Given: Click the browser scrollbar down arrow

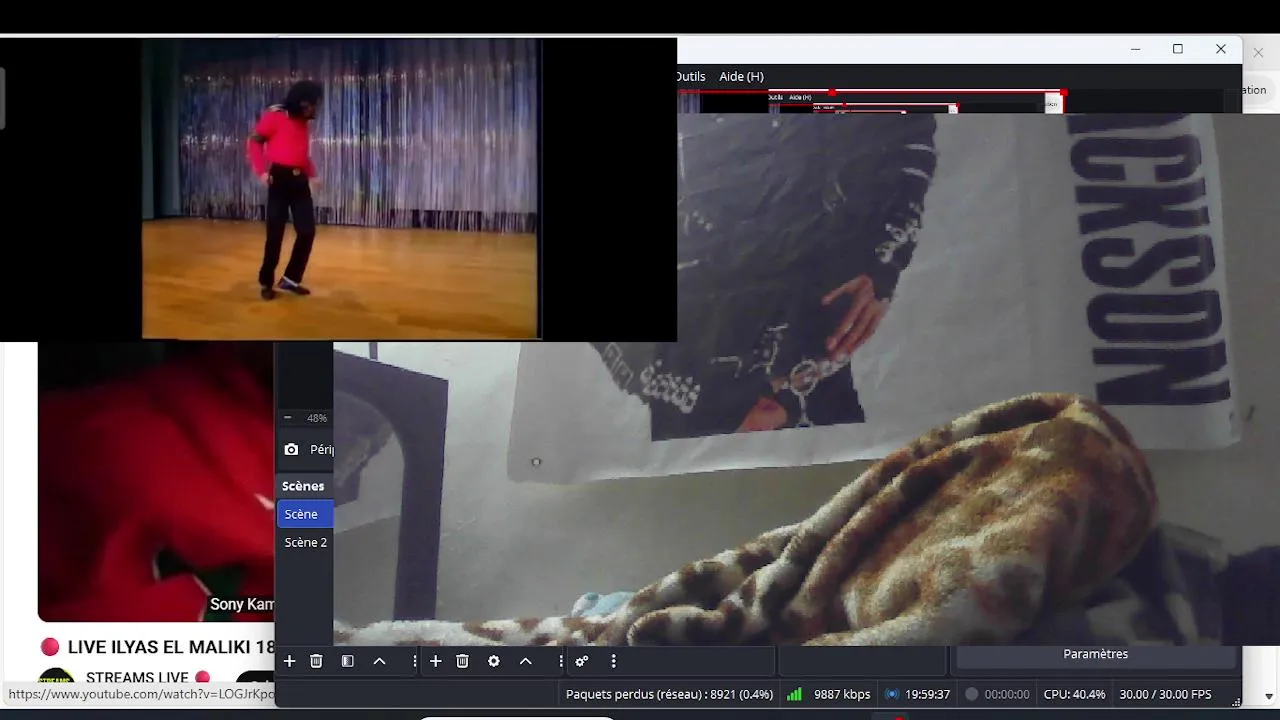Looking at the screenshot, I should click(1269, 696).
